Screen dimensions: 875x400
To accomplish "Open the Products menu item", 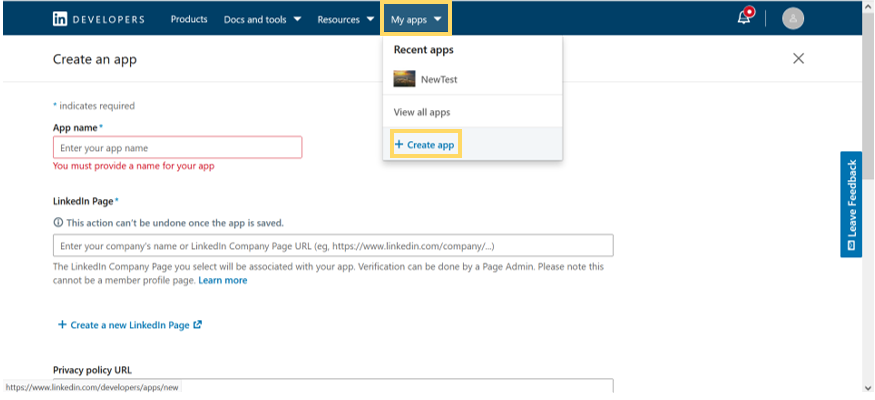I will (x=189, y=19).
